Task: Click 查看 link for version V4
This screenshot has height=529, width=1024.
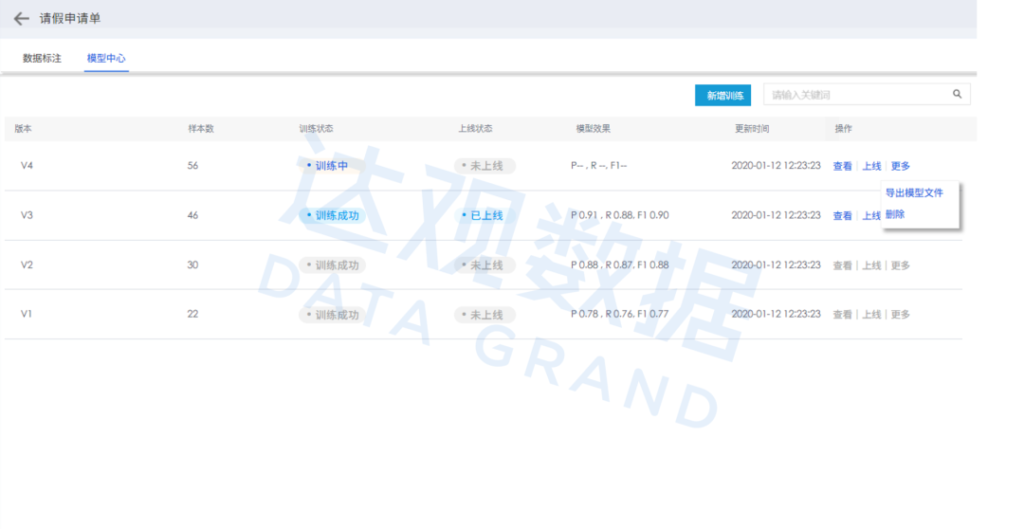Action: tap(842, 166)
